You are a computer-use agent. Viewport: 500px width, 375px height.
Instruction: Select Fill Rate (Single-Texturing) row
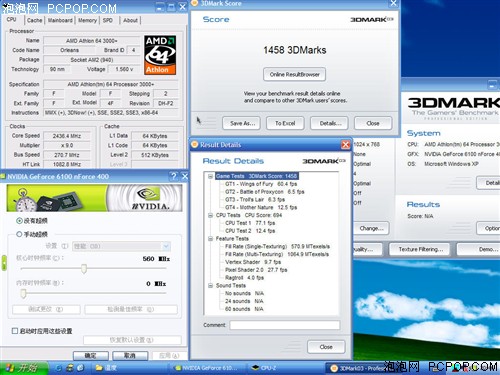click(x=277, y=247)
